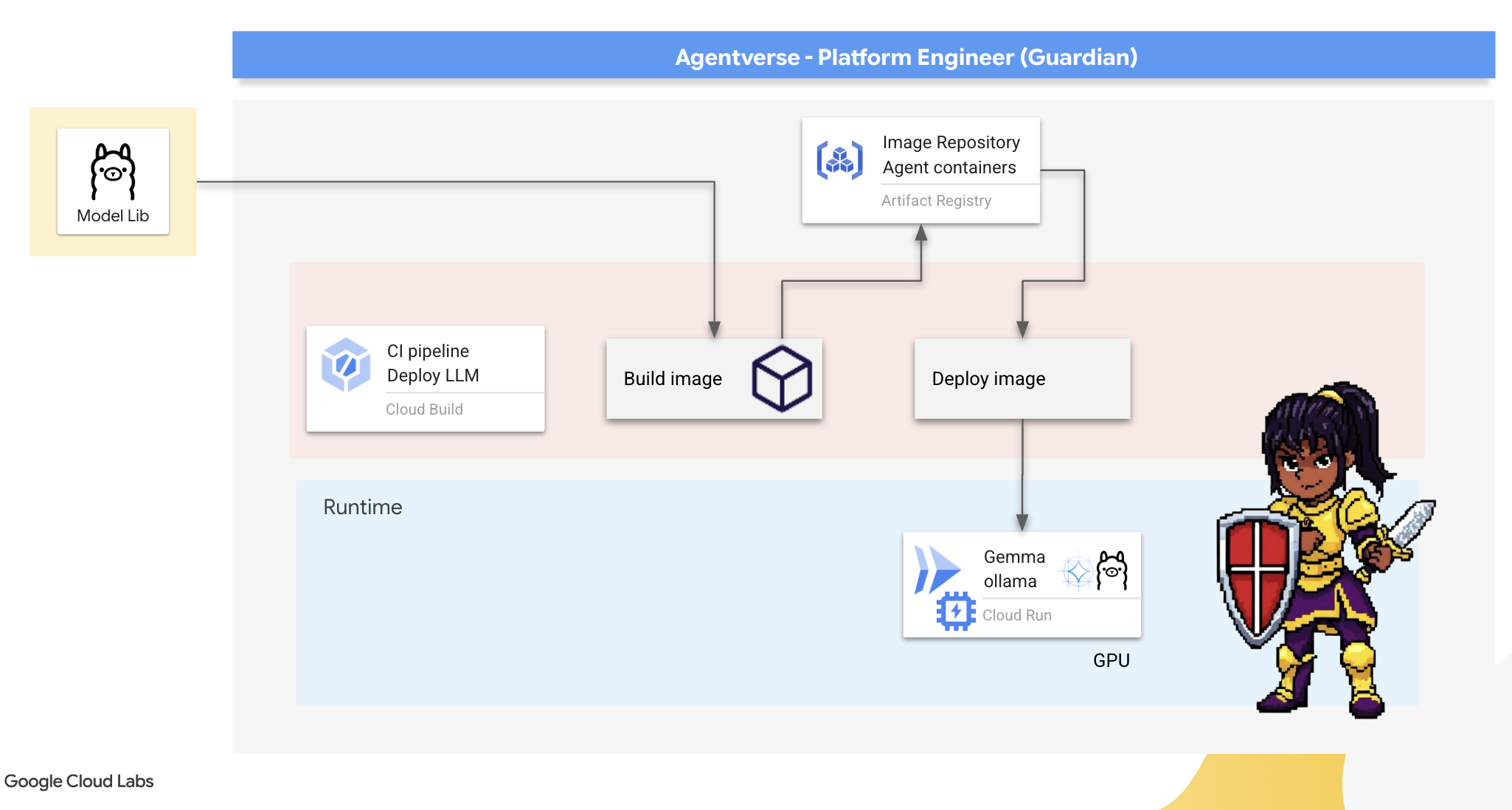This screenshot has width=1512, height=810.
Task: Click the Gemma sparkle star icon
Action: click(1077, 572)
